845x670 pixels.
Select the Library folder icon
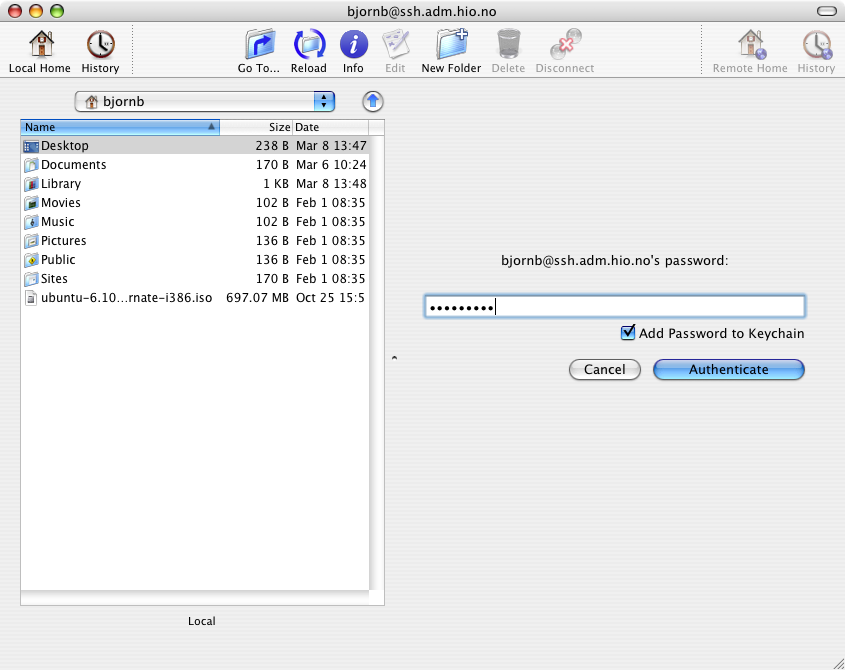pyautogui.click(x=31, y=184)
